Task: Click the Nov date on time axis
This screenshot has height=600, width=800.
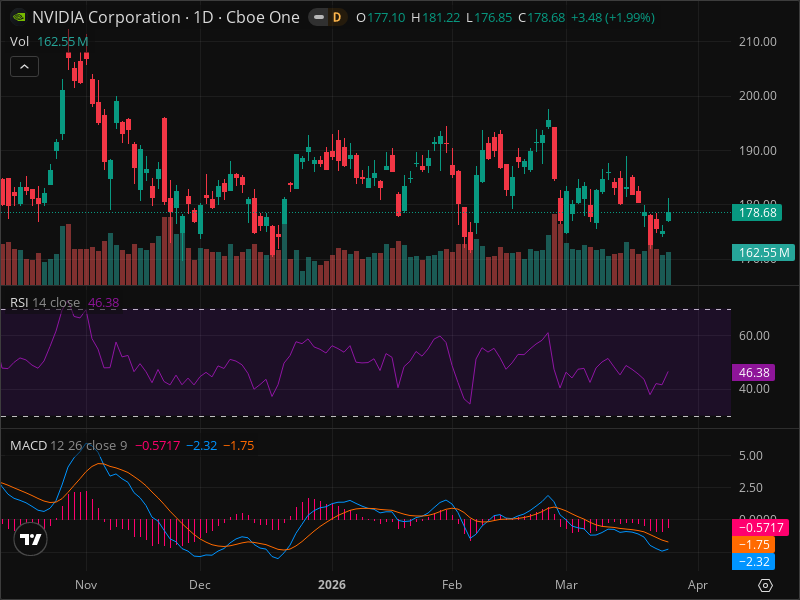Action: (86, 585)
